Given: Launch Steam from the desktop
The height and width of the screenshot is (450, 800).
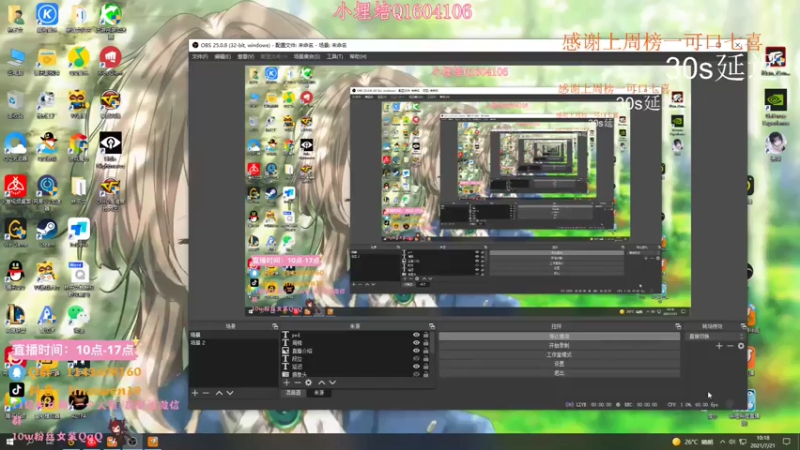Looking at the screenshot, I should [x=47, y=230].
